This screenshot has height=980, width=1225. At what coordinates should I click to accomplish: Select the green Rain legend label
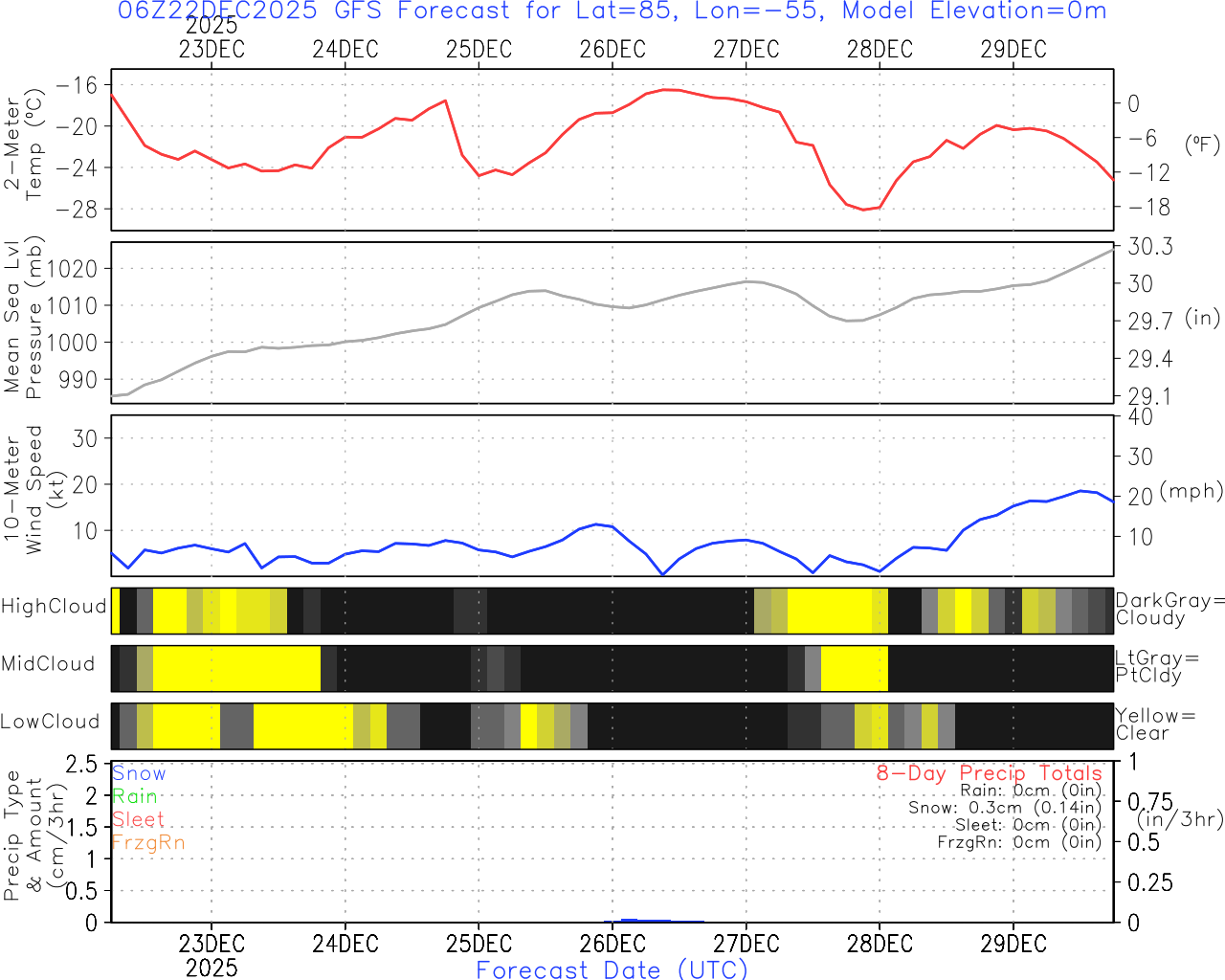135,797
